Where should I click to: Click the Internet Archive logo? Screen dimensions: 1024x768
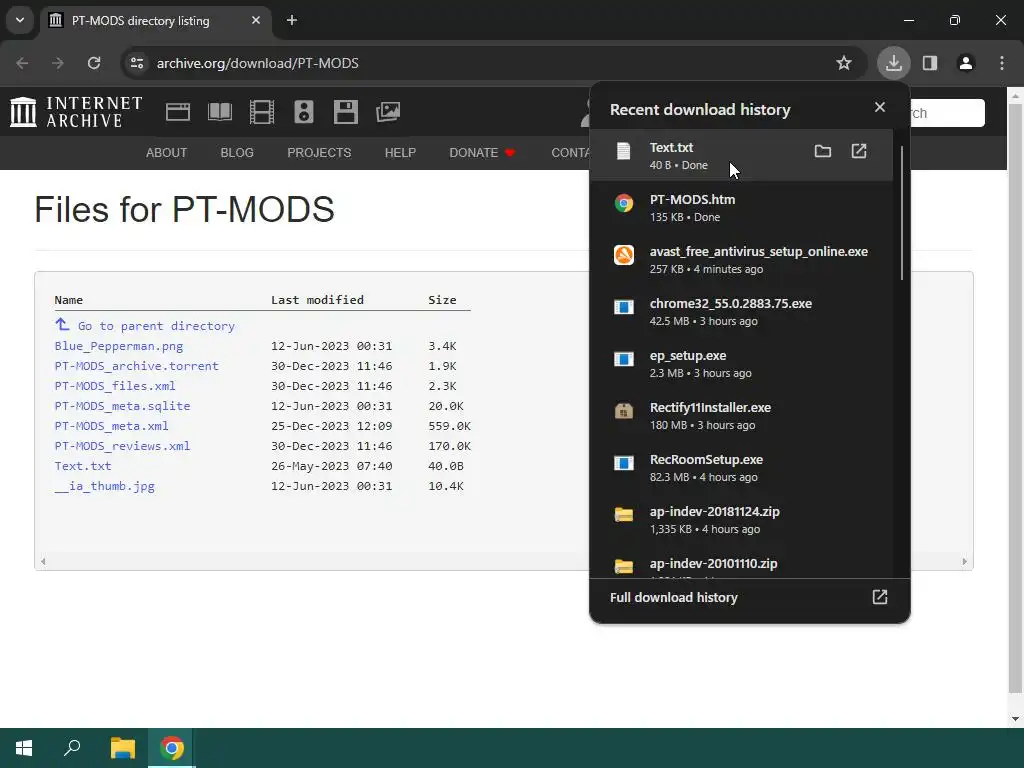[x=76, y=112]
